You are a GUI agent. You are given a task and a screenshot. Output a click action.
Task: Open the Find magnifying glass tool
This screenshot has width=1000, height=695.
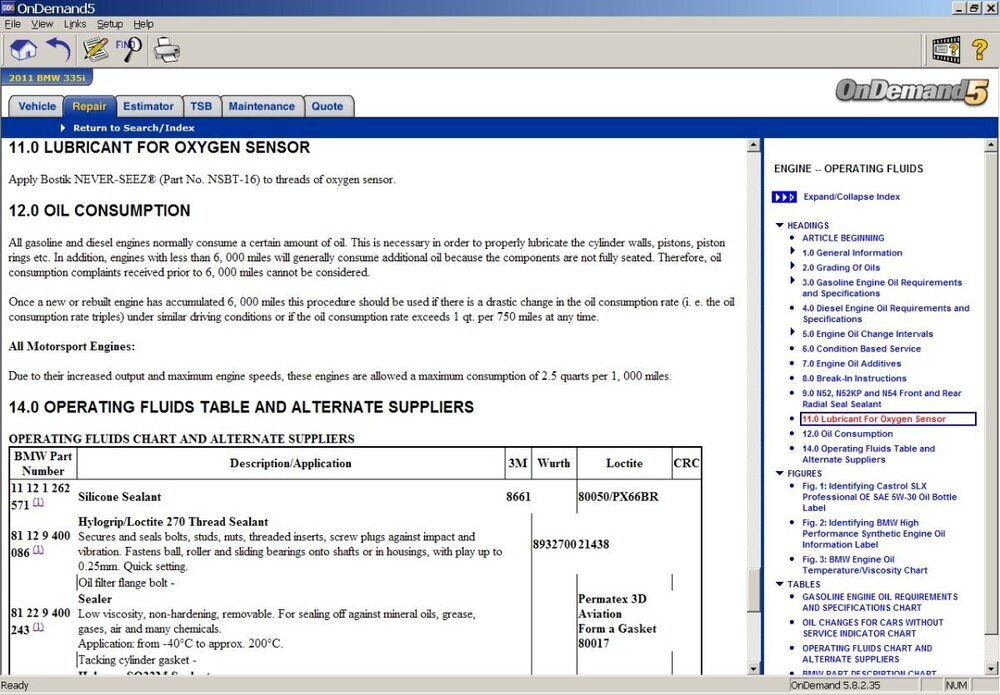point(129,48)
